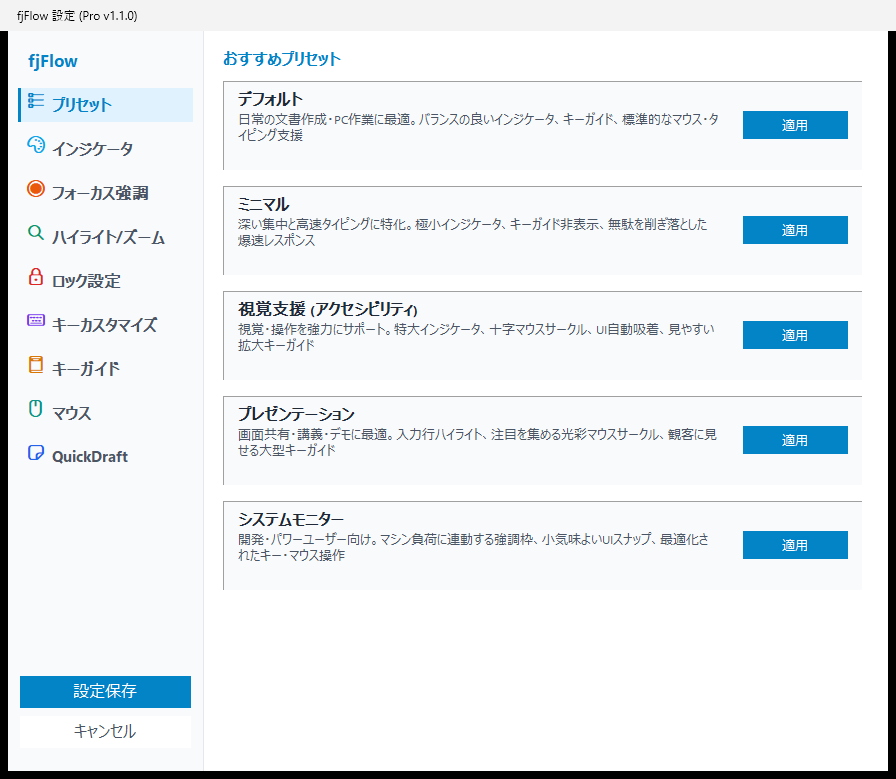The height and width of the screenshot is (779, 896).
Task: Click the purple キーカスタマイズ keyboard icon
Action: (35, 320)
